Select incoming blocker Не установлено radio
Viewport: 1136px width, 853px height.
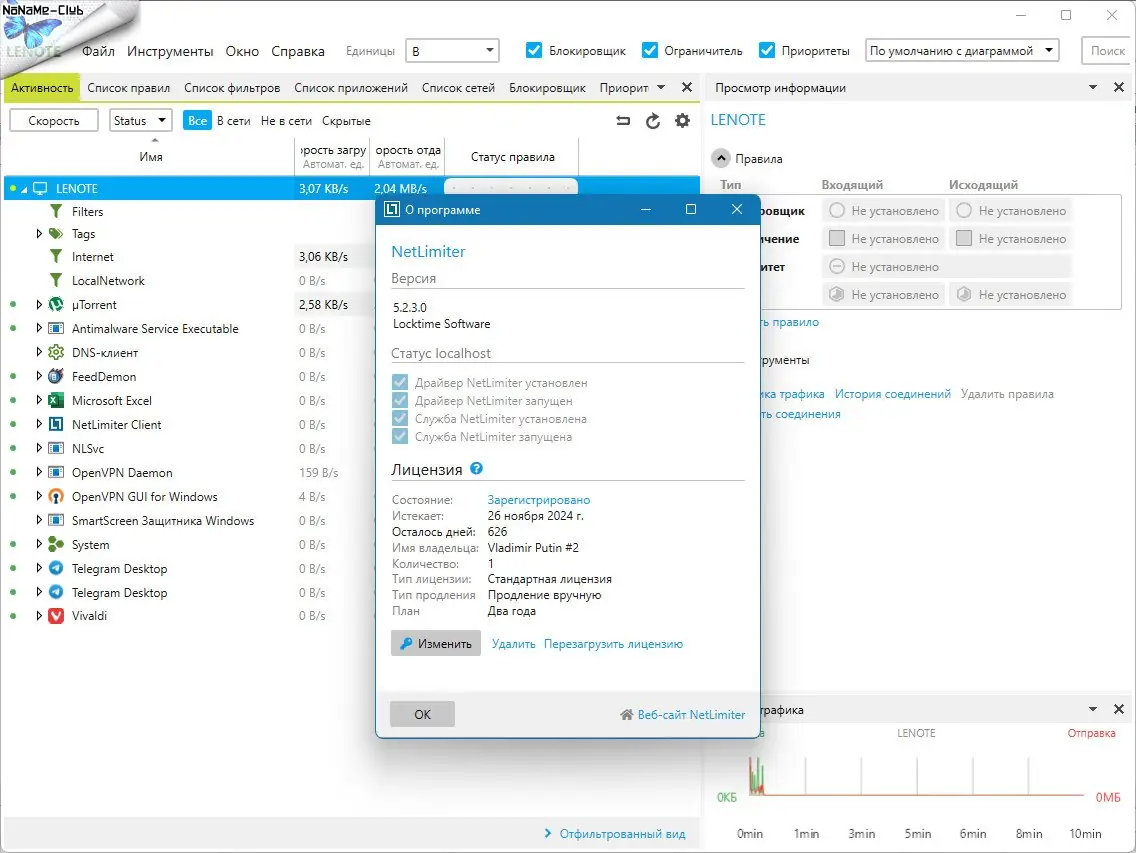tap(837, 210)
